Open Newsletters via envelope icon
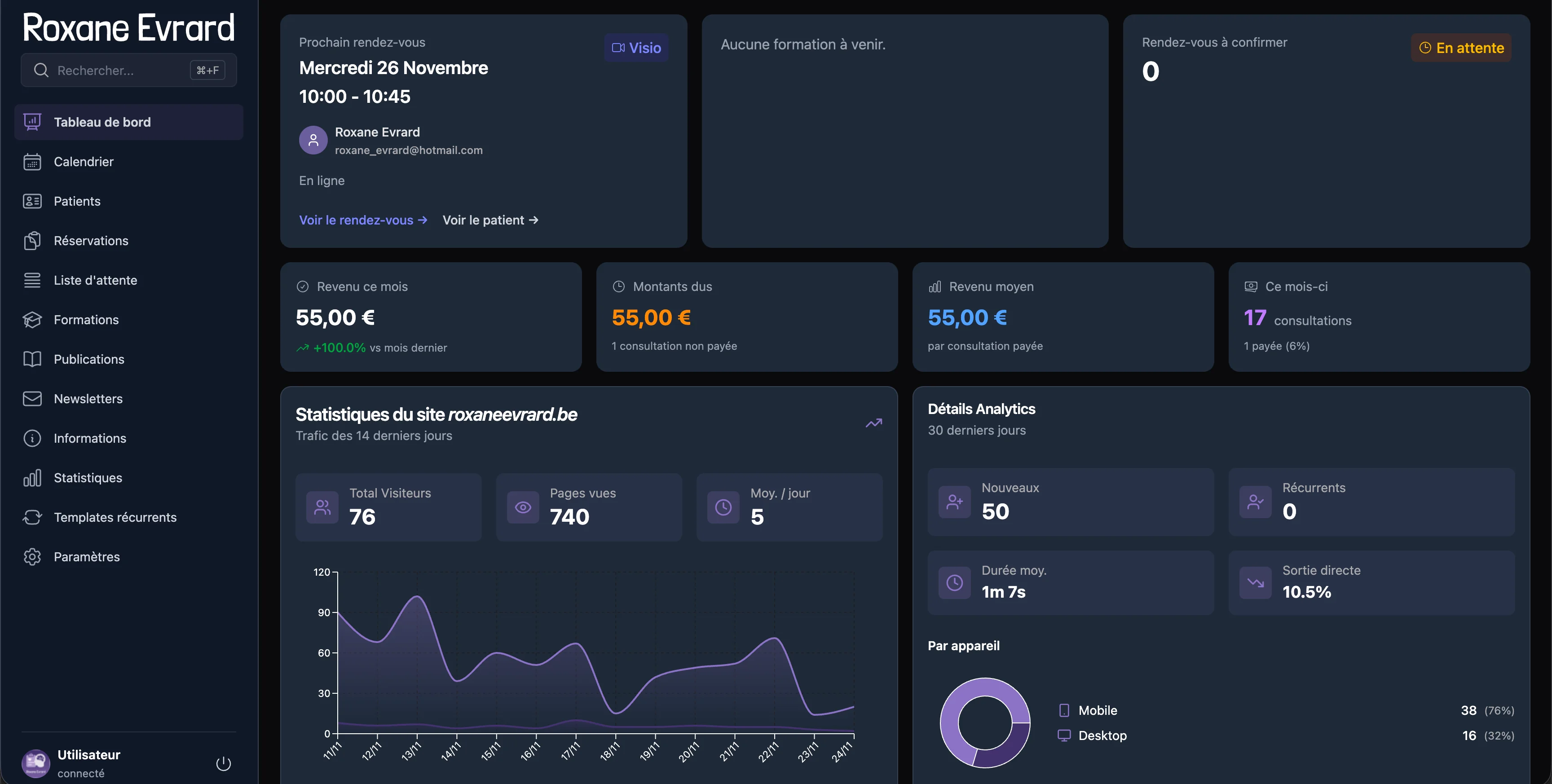Screen dimensions: 1552x784 tap(32, 398)
